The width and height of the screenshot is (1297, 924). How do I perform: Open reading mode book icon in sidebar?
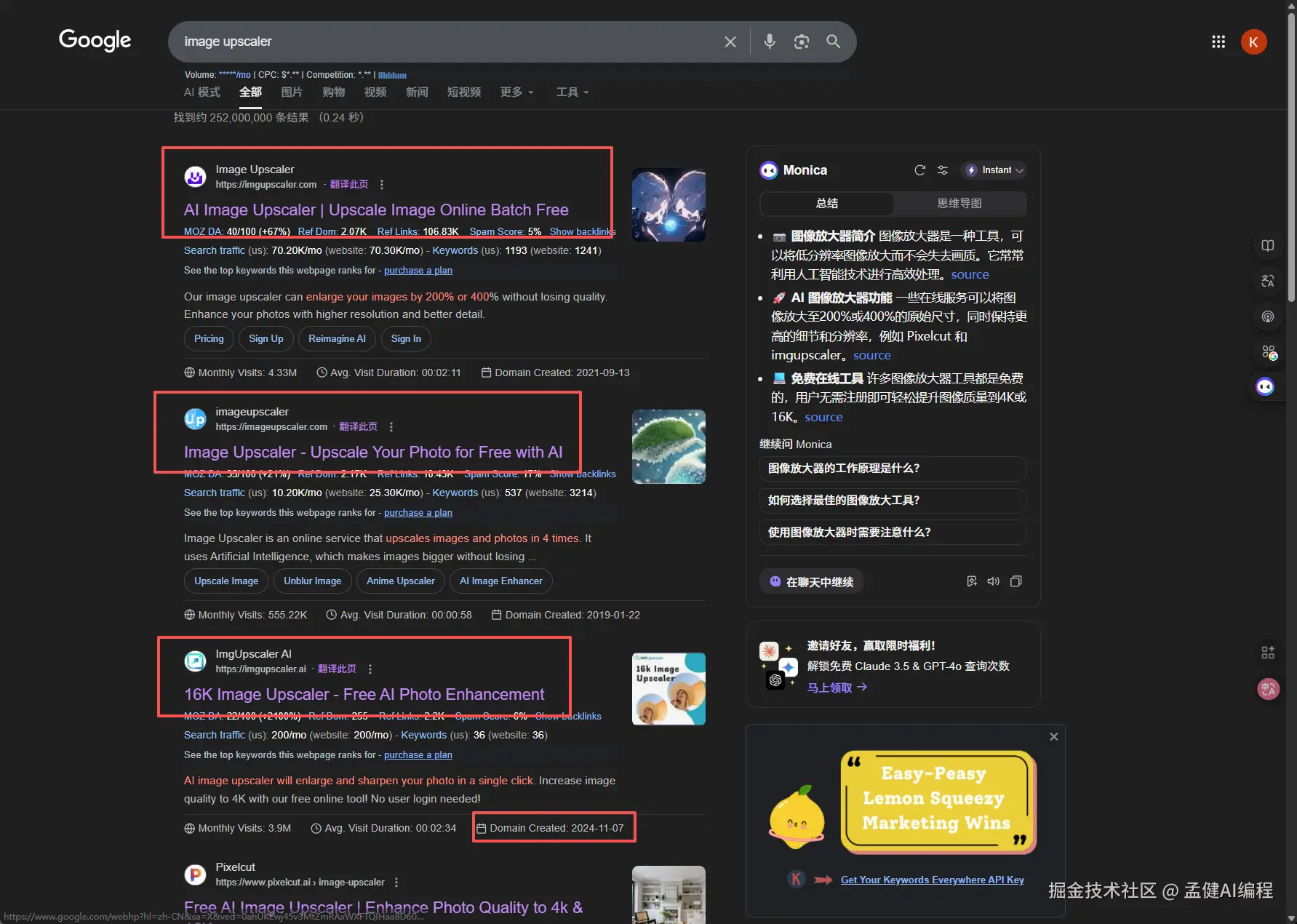(x=1268, y=246)
